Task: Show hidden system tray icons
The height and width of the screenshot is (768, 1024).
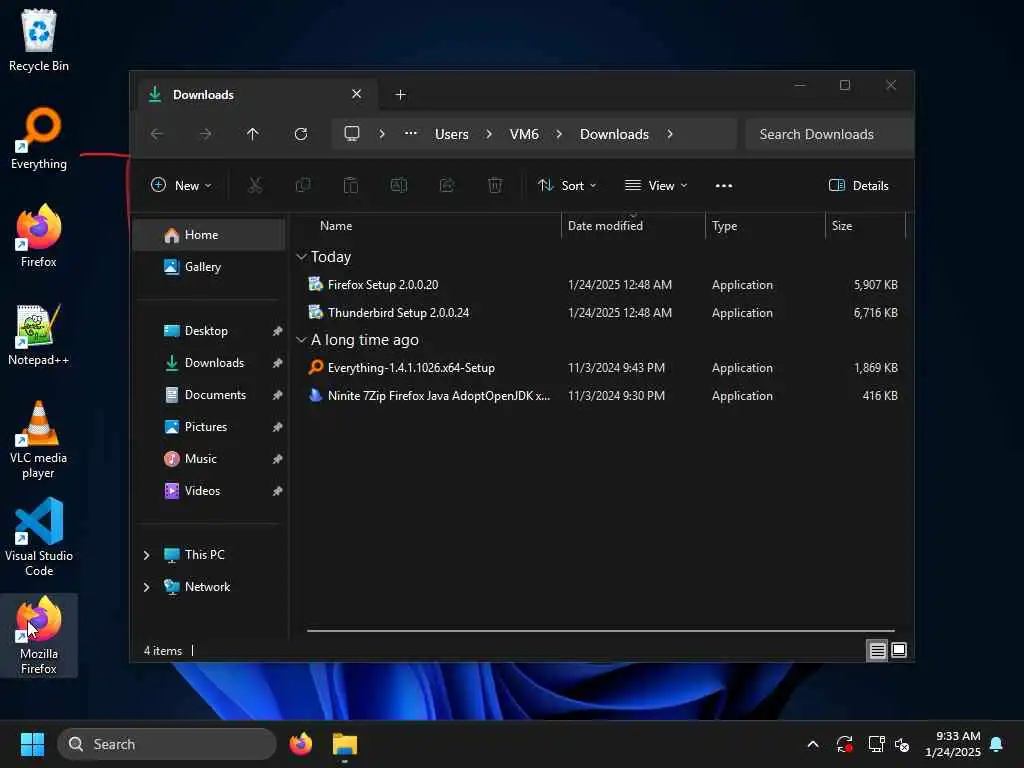Action: pyautogui.click(x=813, y=744)
